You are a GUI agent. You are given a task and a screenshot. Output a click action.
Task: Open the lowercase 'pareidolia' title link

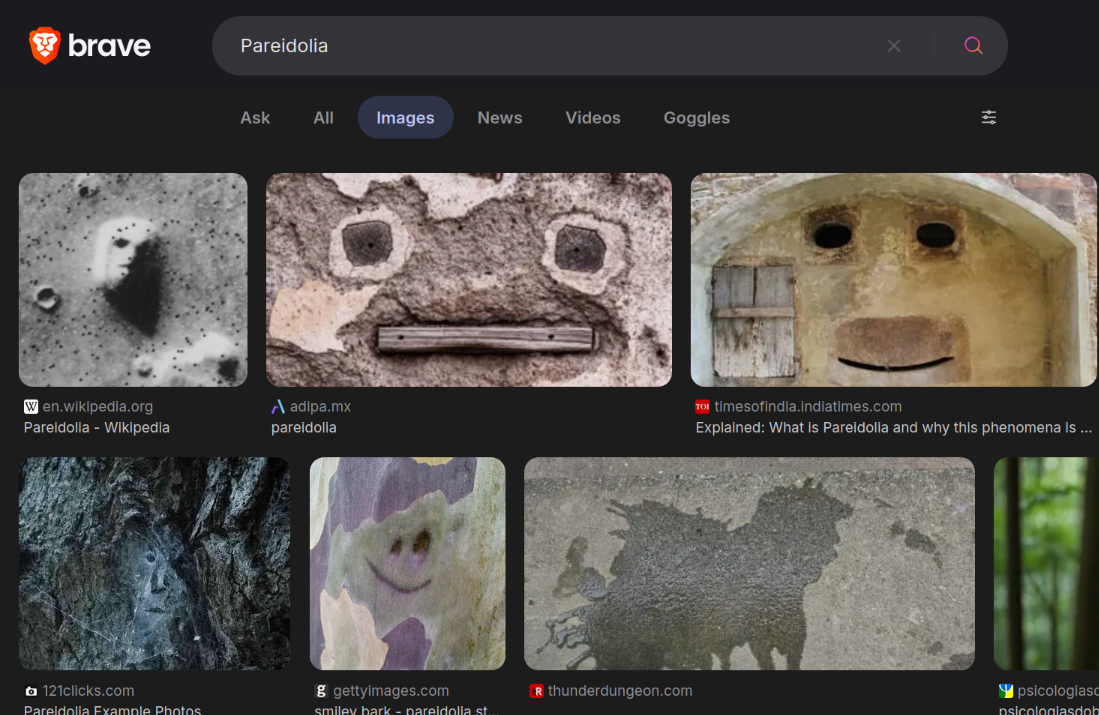[303, 428]
